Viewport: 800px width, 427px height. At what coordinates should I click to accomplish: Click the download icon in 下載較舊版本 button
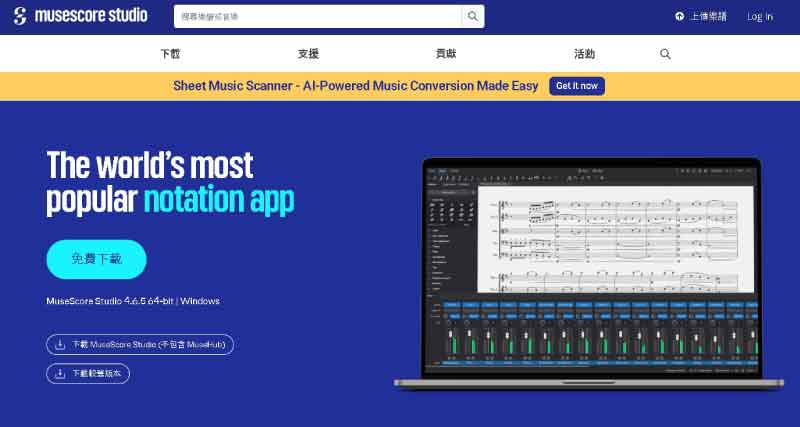click(x=59, y=374)
